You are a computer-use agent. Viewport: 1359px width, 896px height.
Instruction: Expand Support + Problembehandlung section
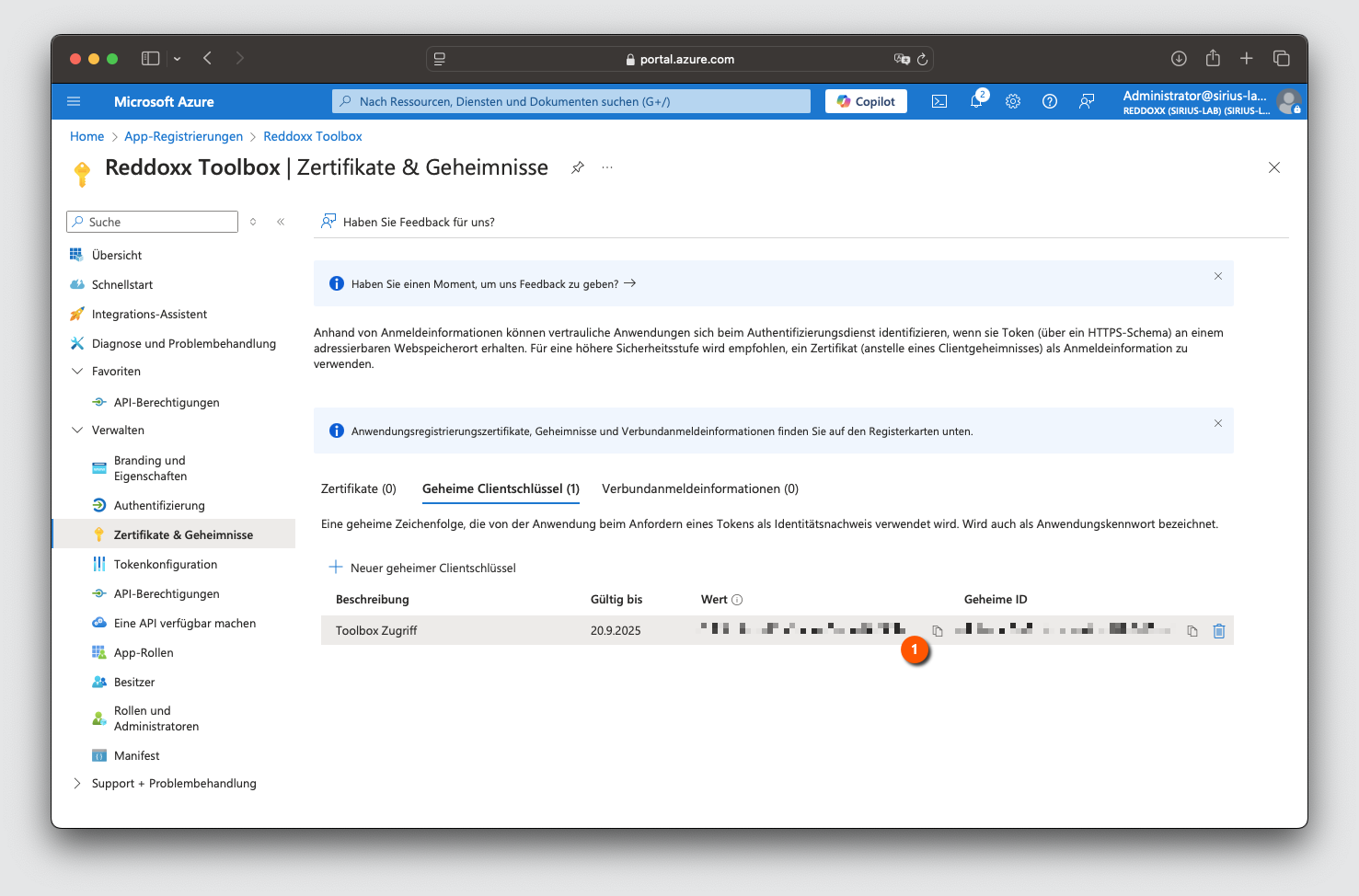[77, 784]
